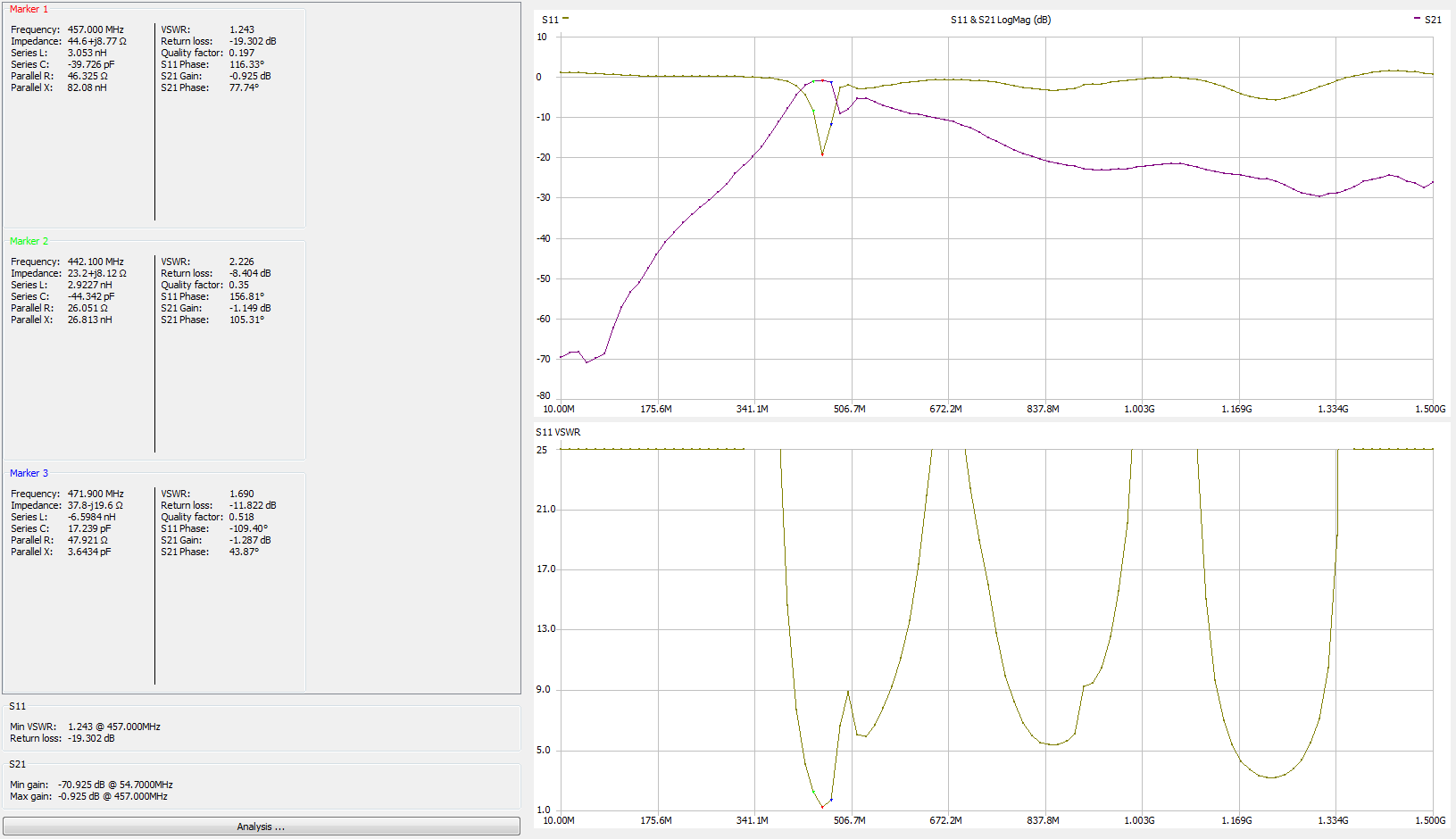Select the green Marker 2 heading
Image resolution: width=1456 pixels, height=839 pixels.
coord(29,241)
